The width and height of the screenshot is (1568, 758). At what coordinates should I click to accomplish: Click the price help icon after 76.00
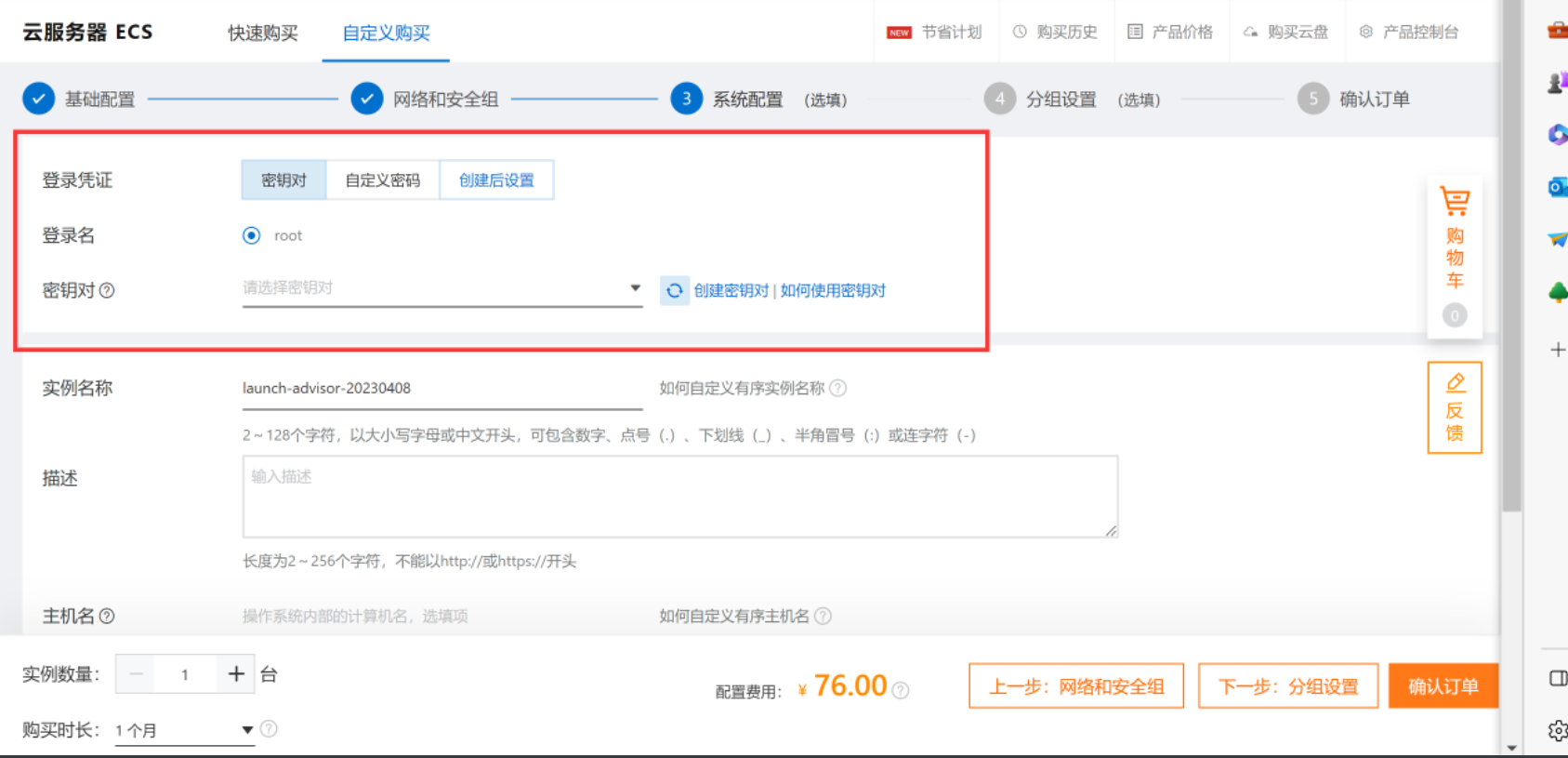pos(900,690)
